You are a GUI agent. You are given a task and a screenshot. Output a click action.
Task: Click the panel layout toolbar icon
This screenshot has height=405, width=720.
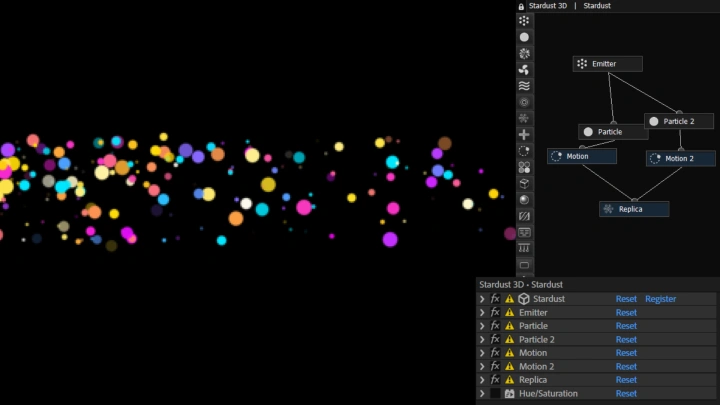(x=524, y=232)
